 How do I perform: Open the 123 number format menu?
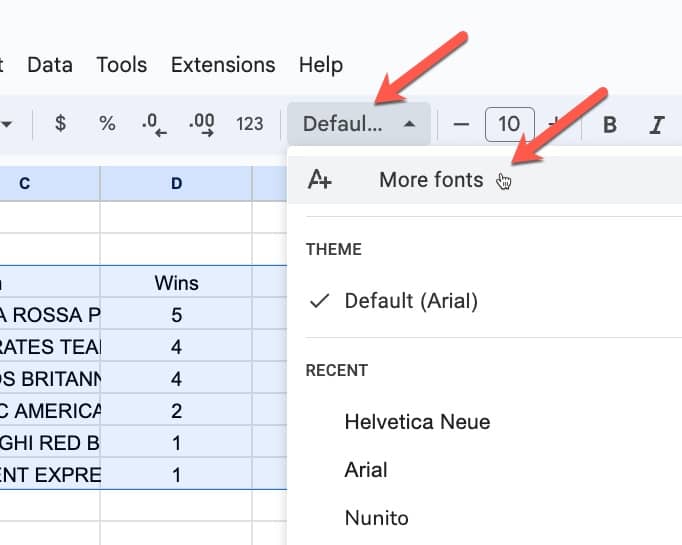pyautogui.click(x=250, y=124)
